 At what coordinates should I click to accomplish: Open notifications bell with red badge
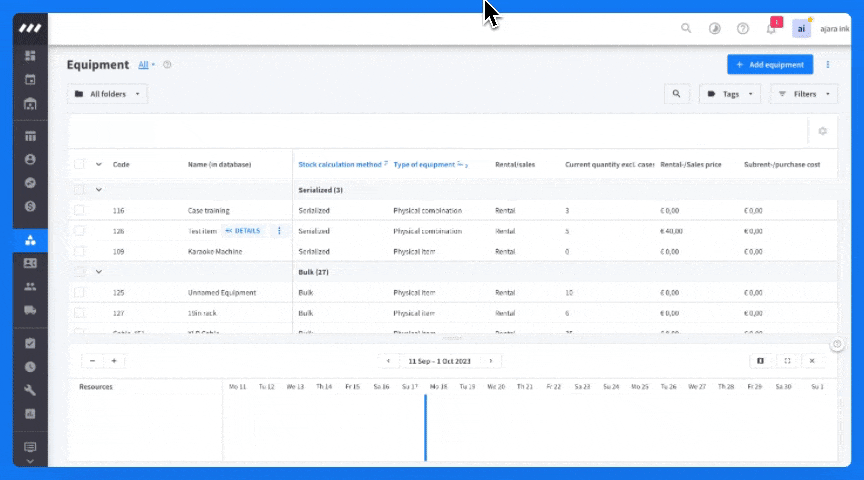[773, 26]
